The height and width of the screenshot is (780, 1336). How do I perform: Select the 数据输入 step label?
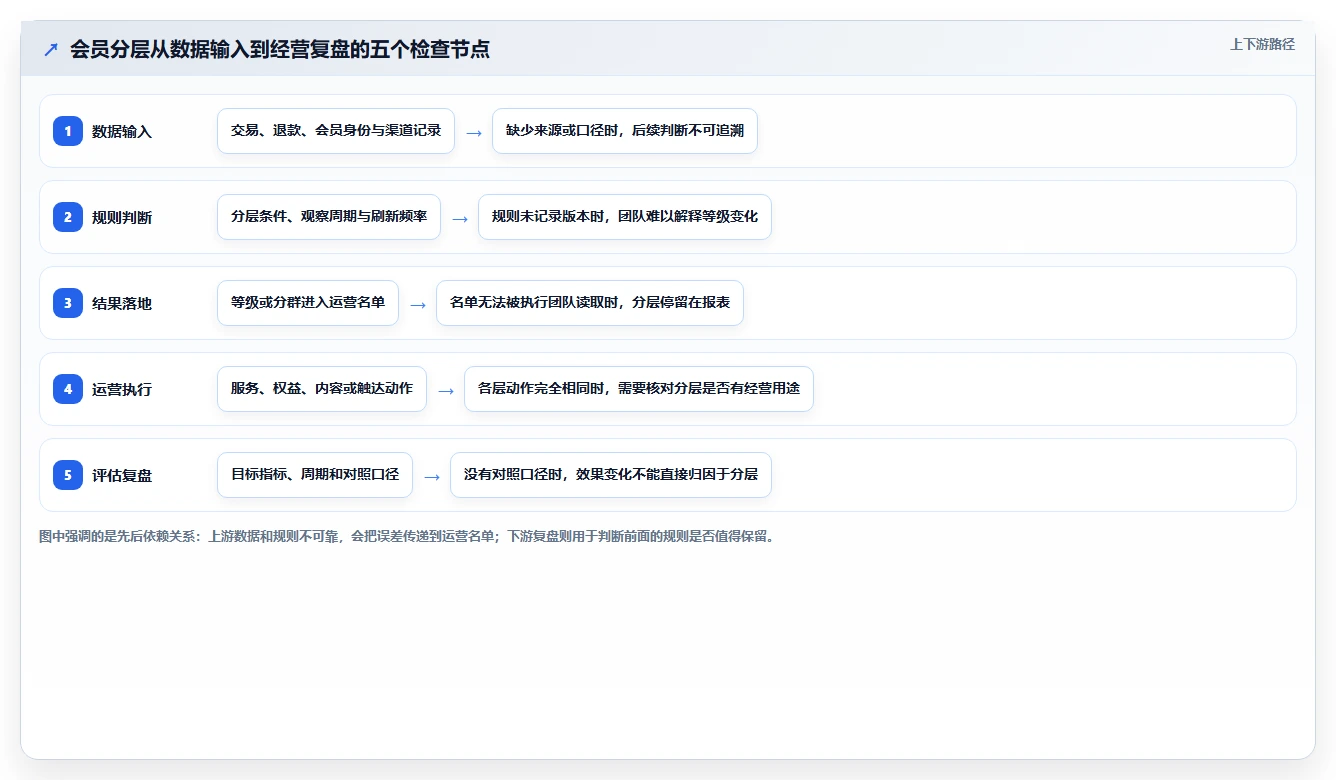[122, 131]
